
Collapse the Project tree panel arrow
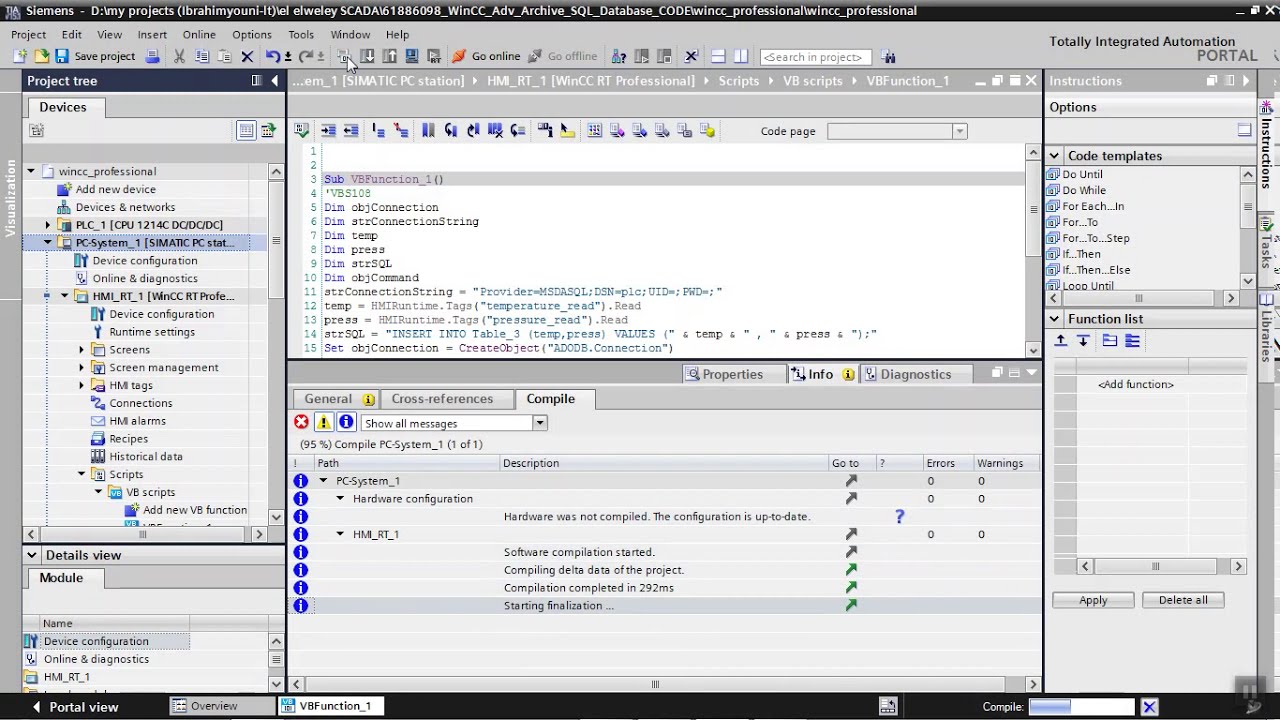(275, 81)
